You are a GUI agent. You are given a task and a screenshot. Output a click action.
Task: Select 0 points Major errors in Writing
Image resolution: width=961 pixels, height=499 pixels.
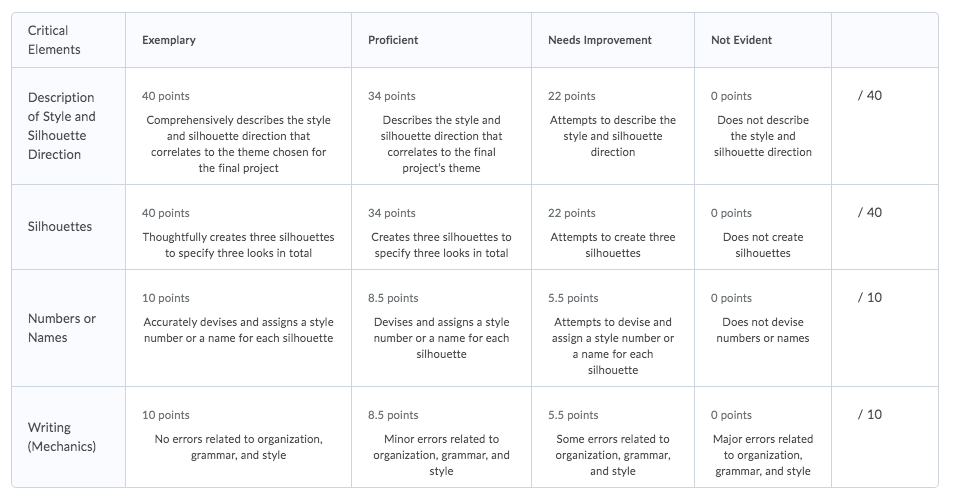tap(763, 437)
